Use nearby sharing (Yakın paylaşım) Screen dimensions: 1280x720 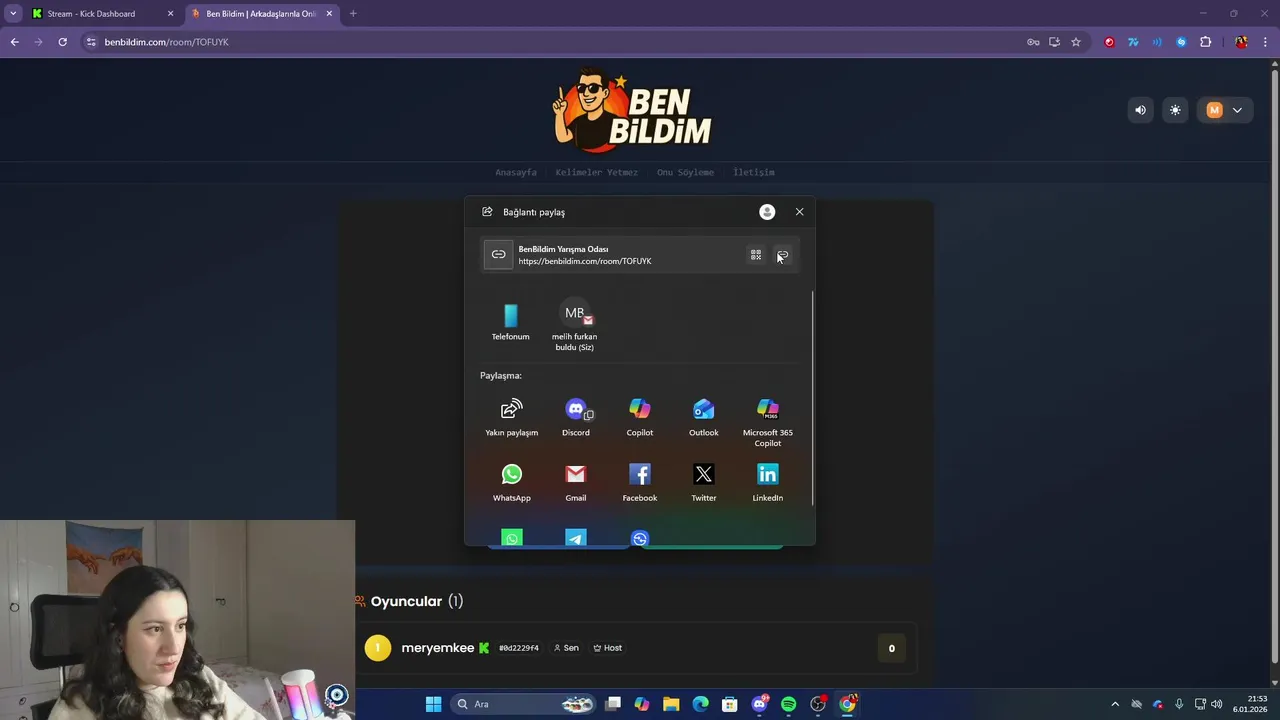tap(512, 418)
